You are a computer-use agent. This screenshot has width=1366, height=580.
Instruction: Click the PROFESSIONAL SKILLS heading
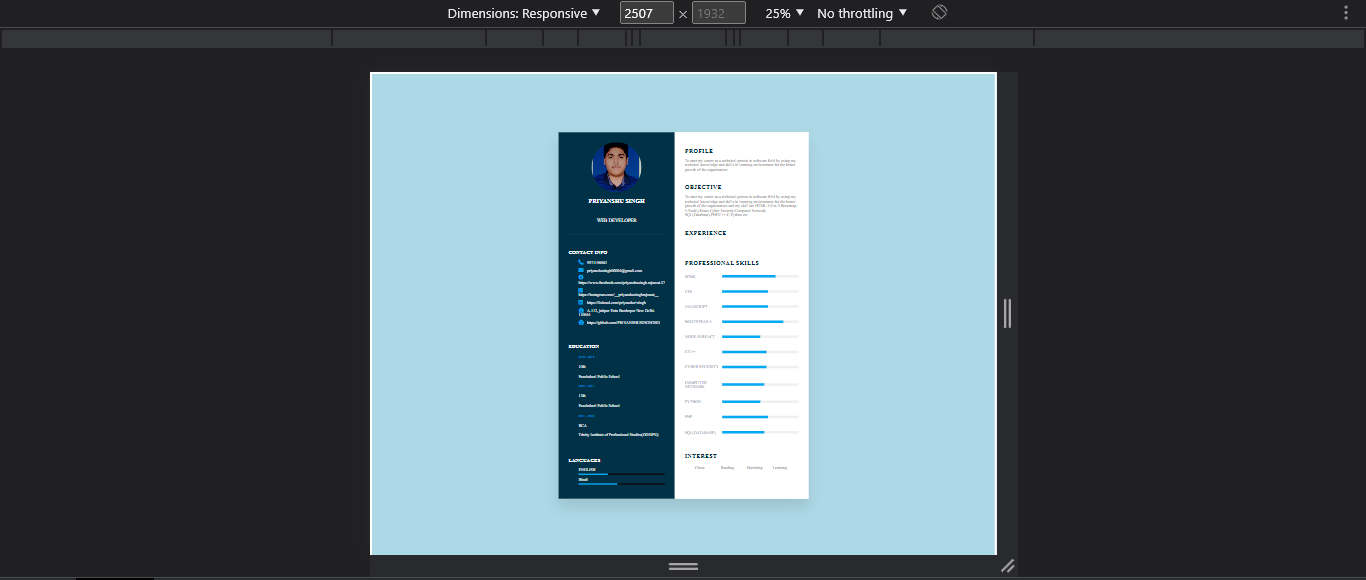pyautogui.click(x=722, y=263)
